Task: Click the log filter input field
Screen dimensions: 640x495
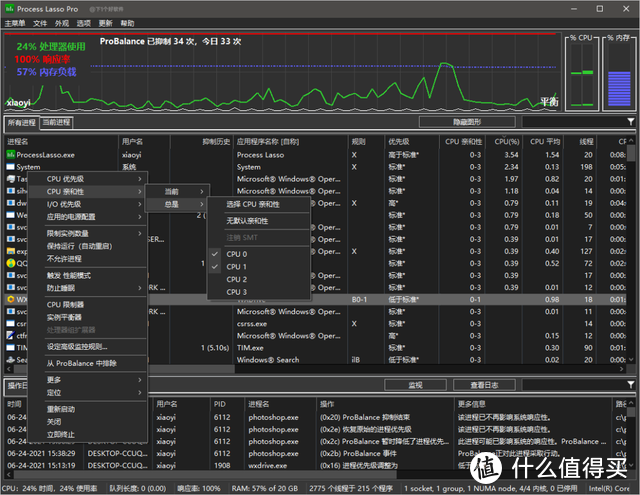Action: (x=574, y=385)
